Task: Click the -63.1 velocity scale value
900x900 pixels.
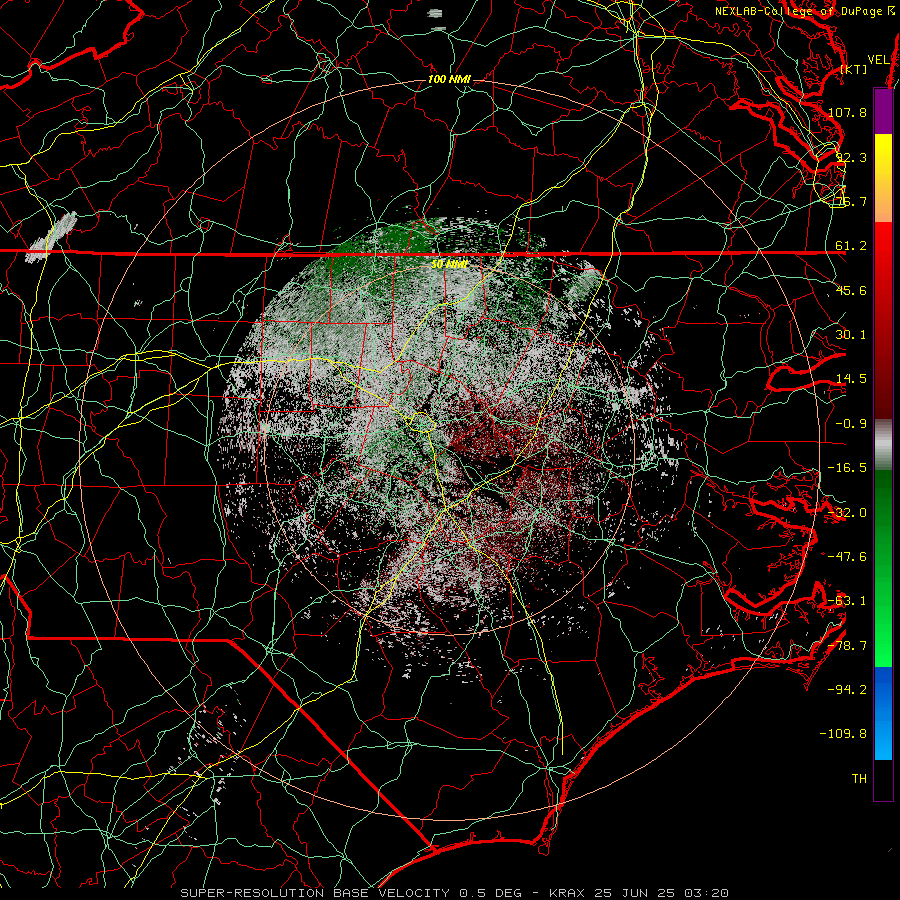Action: [x=847, y=601]
